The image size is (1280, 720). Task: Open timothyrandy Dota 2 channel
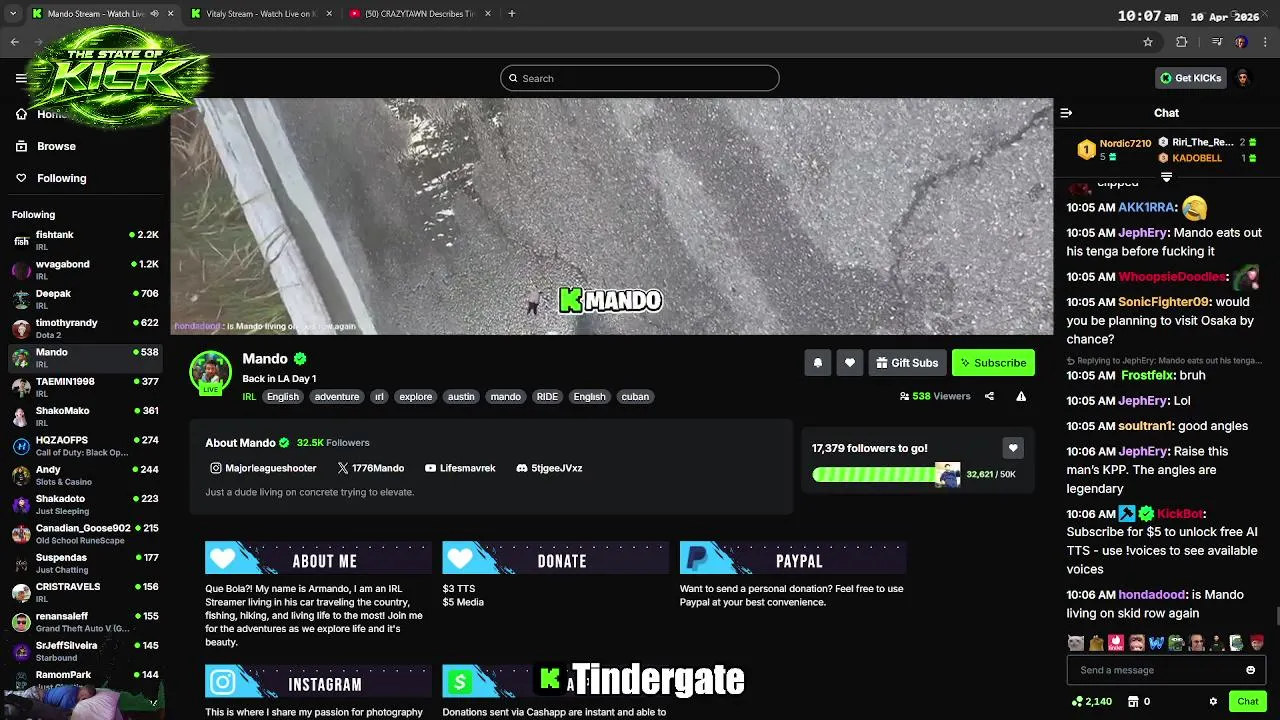85,328
